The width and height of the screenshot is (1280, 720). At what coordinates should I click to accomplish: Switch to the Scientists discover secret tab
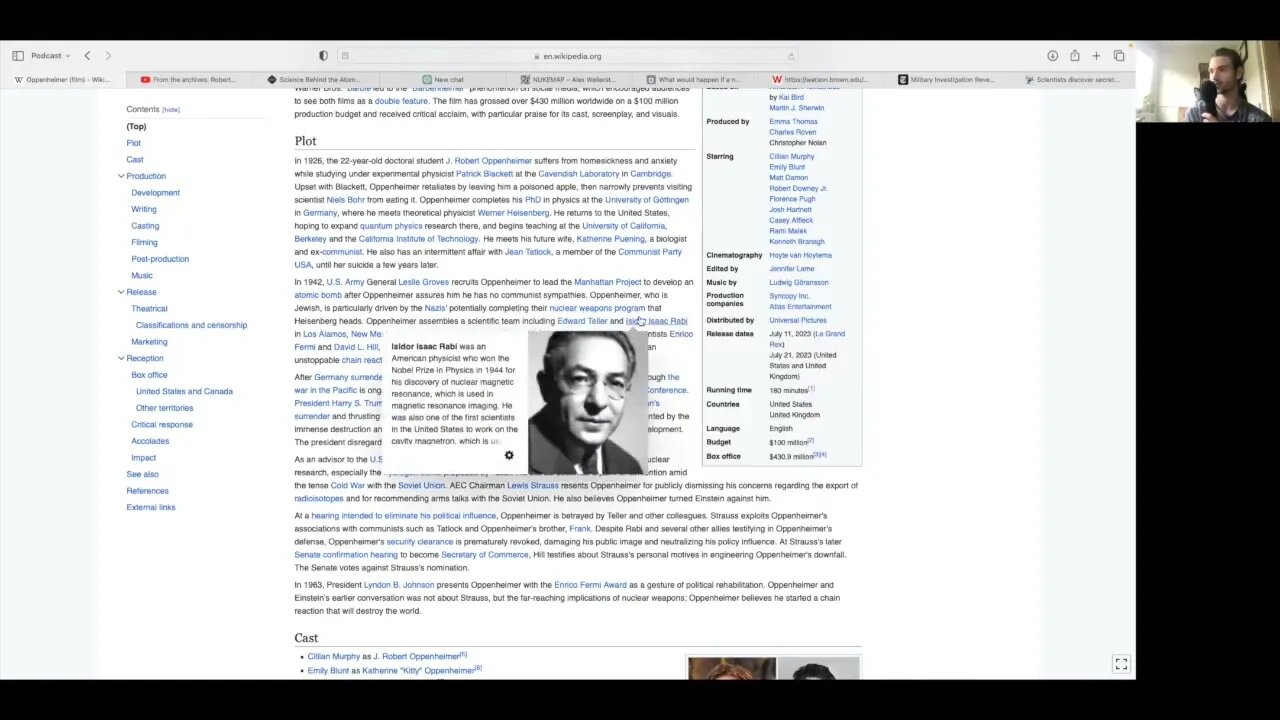click(x=1071, y=80)
